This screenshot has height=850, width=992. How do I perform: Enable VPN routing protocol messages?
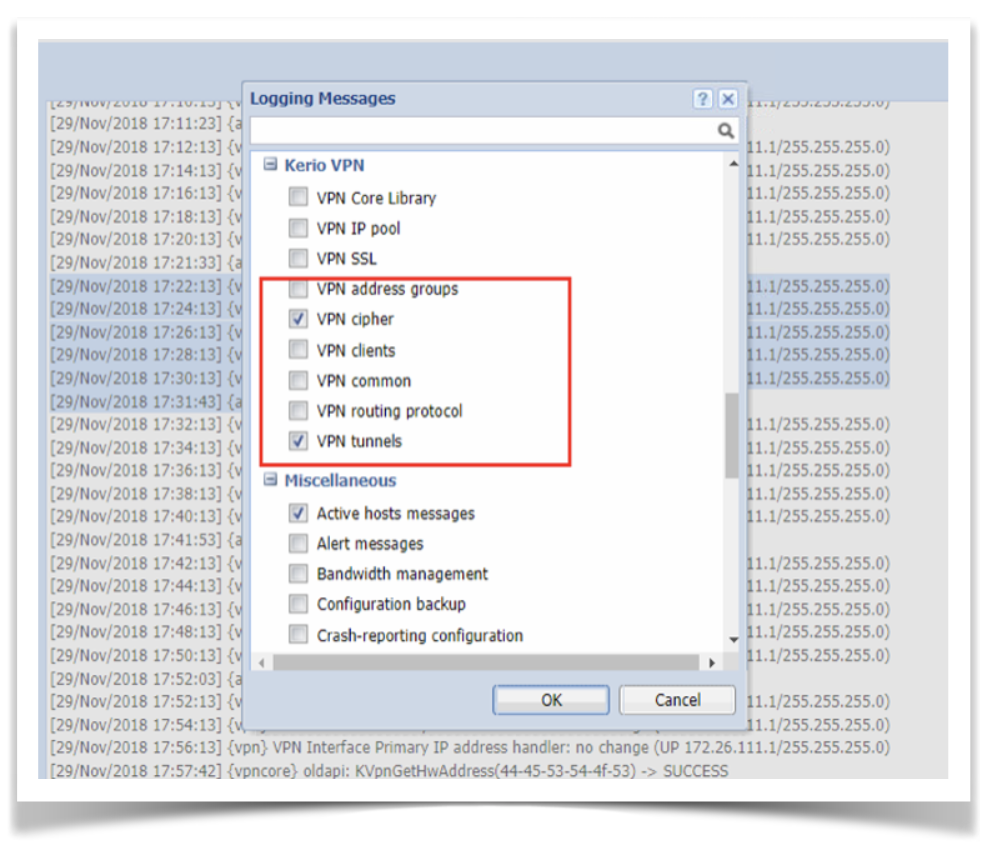(298, 410)
